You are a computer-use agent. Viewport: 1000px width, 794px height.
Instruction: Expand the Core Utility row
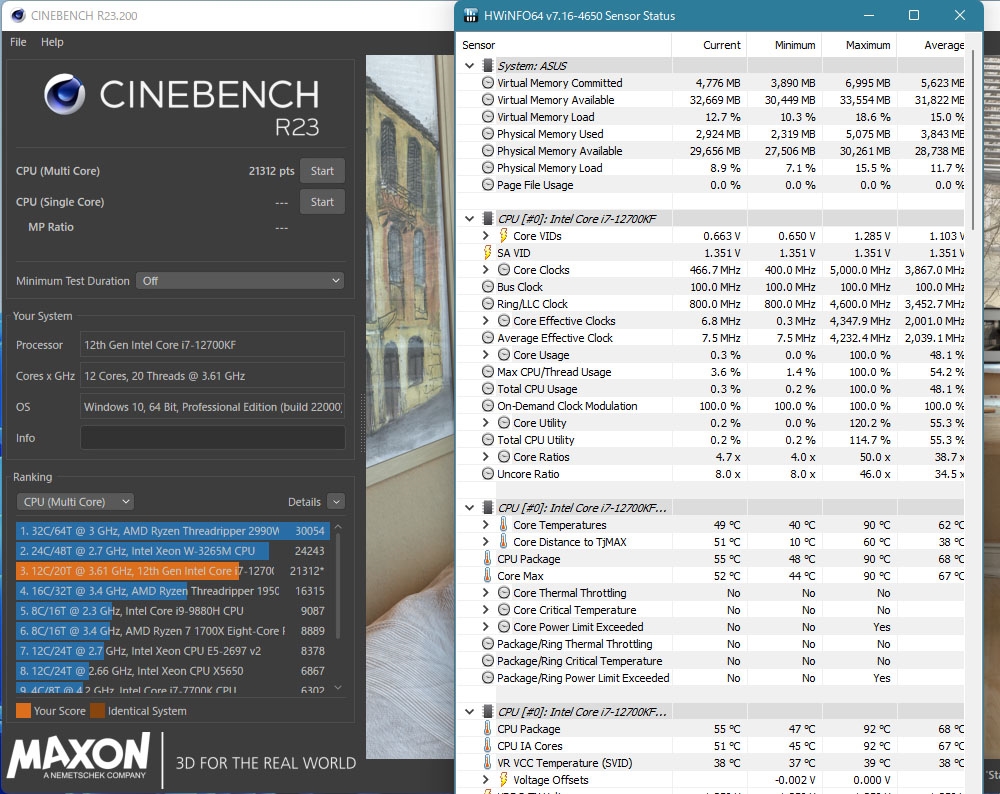pyautogui.click(x=486, y=423)
